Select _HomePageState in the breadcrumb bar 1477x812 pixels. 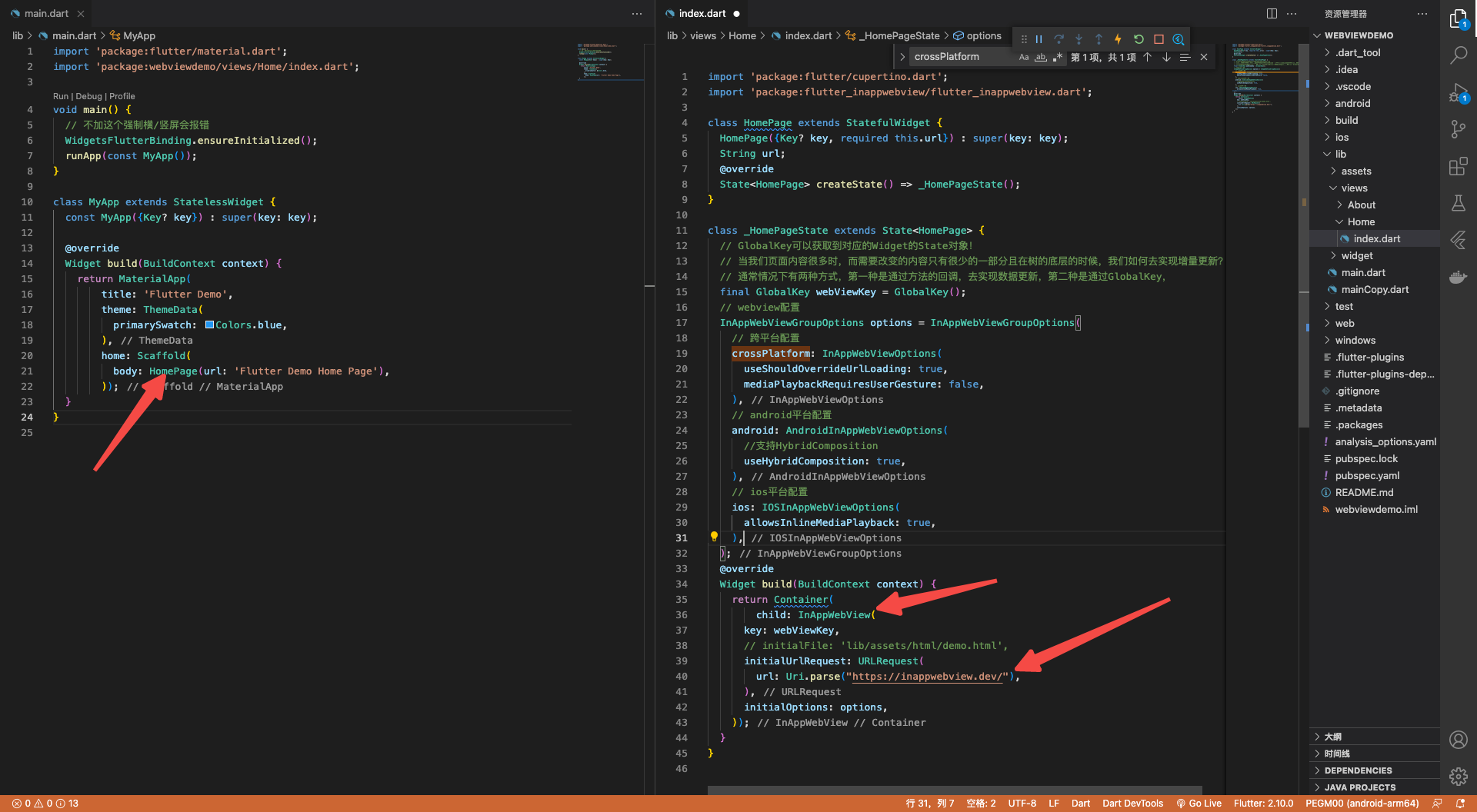click(899, 35)
